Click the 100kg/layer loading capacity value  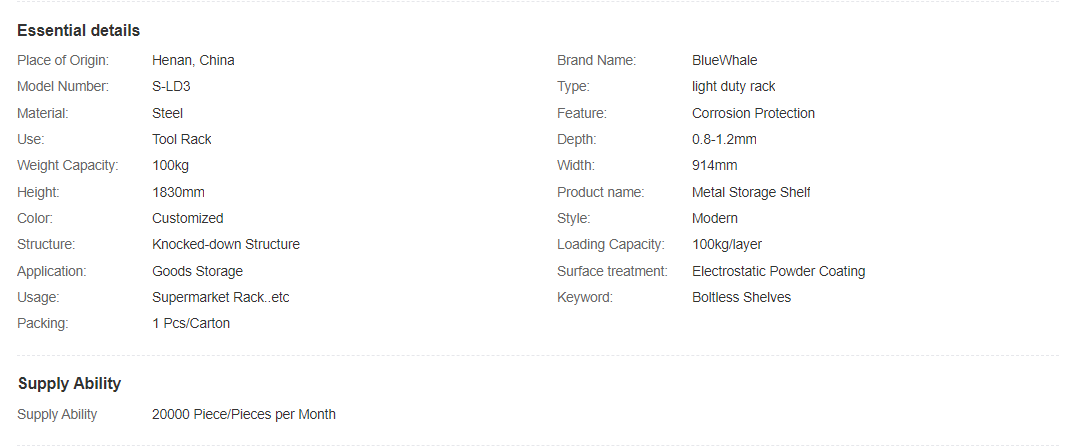click(x=727, y=244)
